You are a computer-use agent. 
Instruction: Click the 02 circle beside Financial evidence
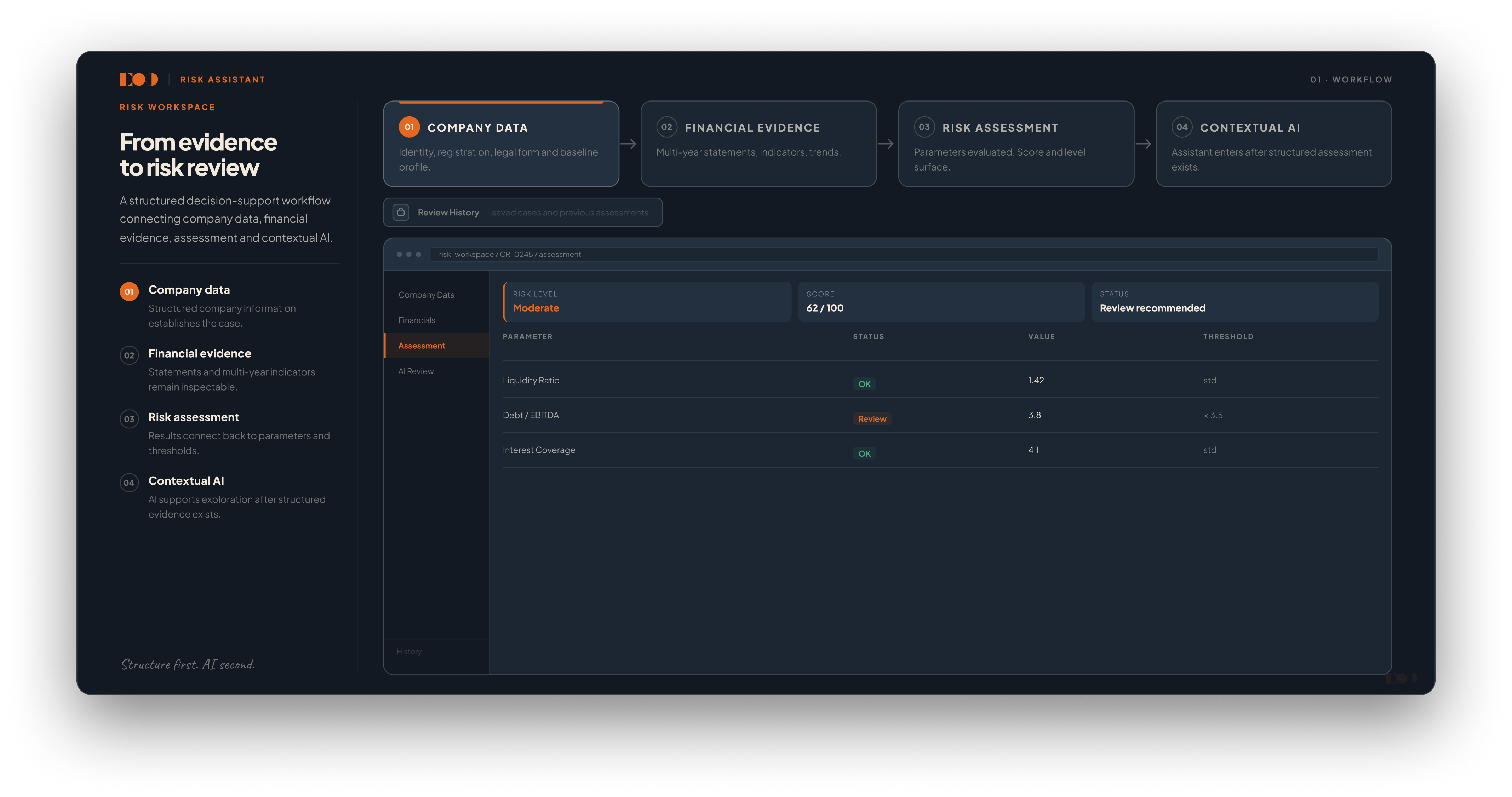129,356
